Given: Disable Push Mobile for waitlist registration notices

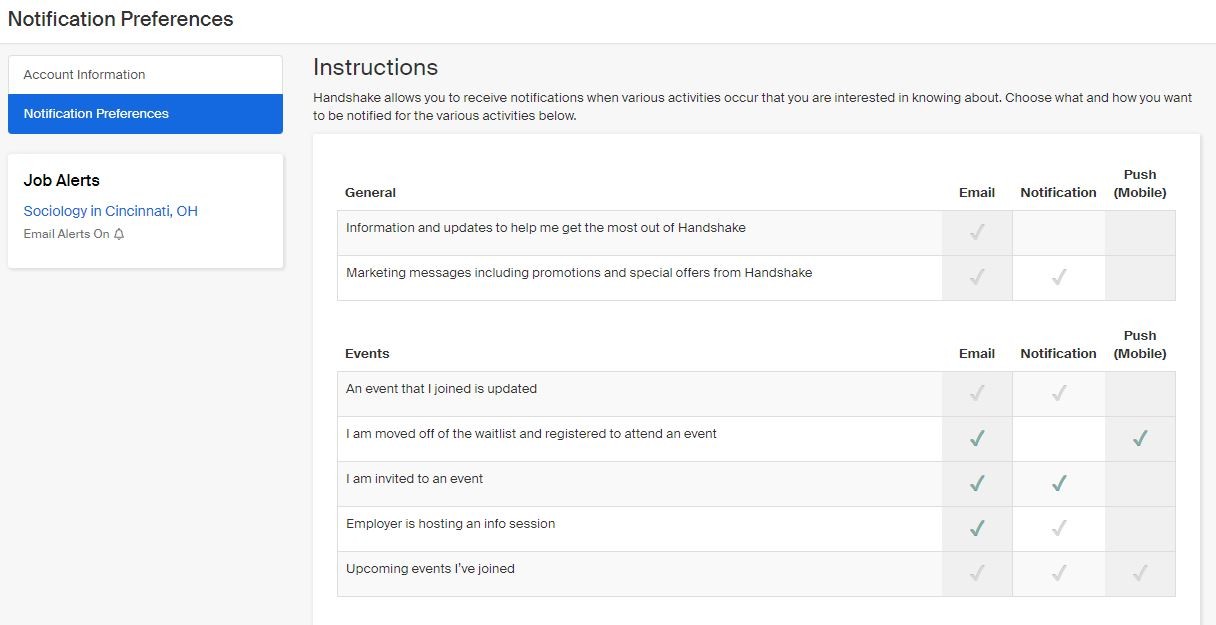Looking at the screenshot, I should (x=1140, y=438).
